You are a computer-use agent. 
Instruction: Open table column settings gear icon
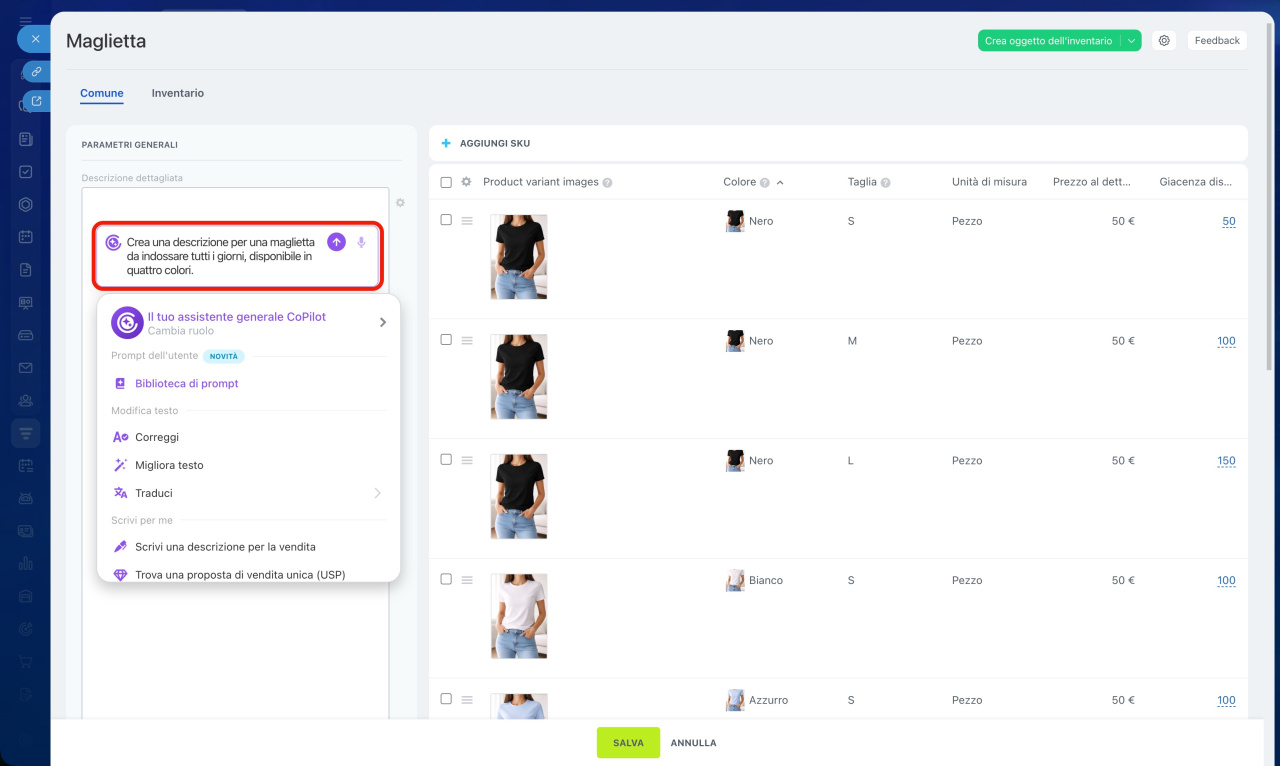click(466, 182)
